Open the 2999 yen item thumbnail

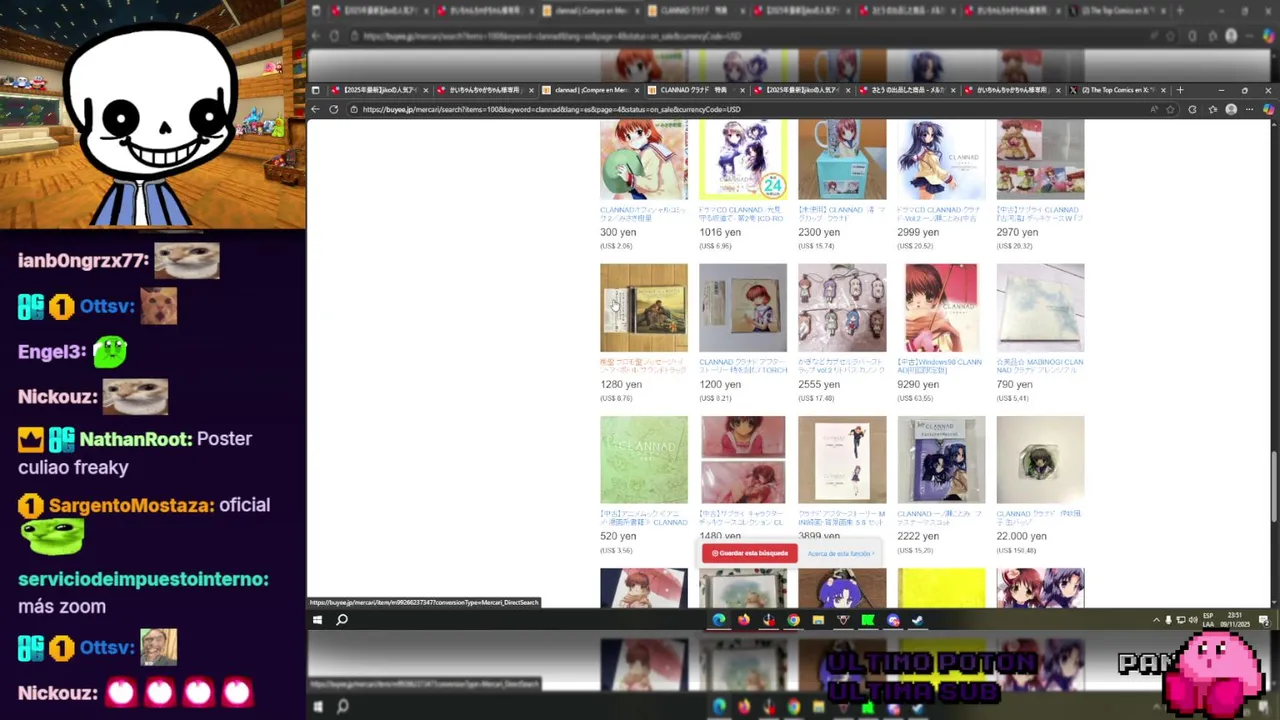point(941,160)
